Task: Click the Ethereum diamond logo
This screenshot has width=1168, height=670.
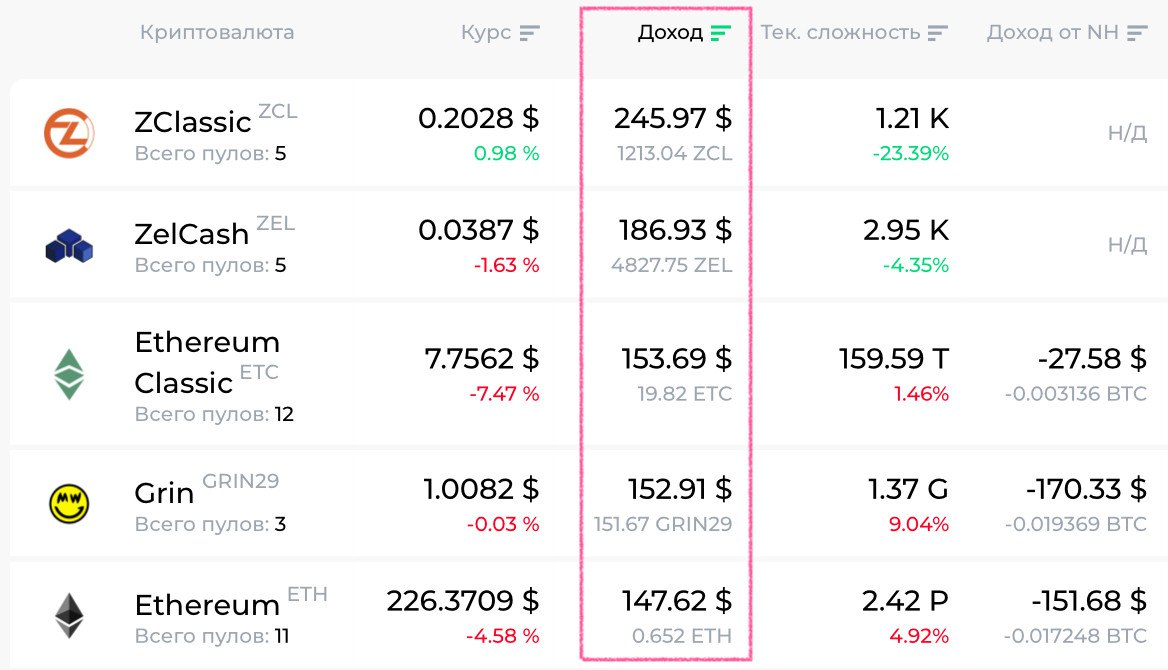Action: pyautogui.click(x=69, y=615)
